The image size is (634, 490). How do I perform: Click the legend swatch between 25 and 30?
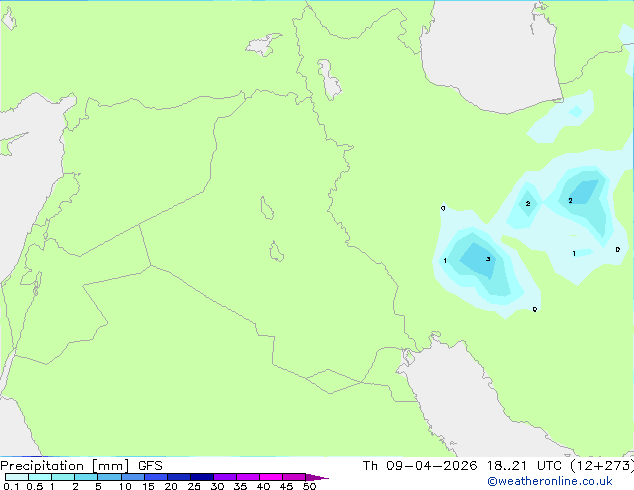(201, 477)
